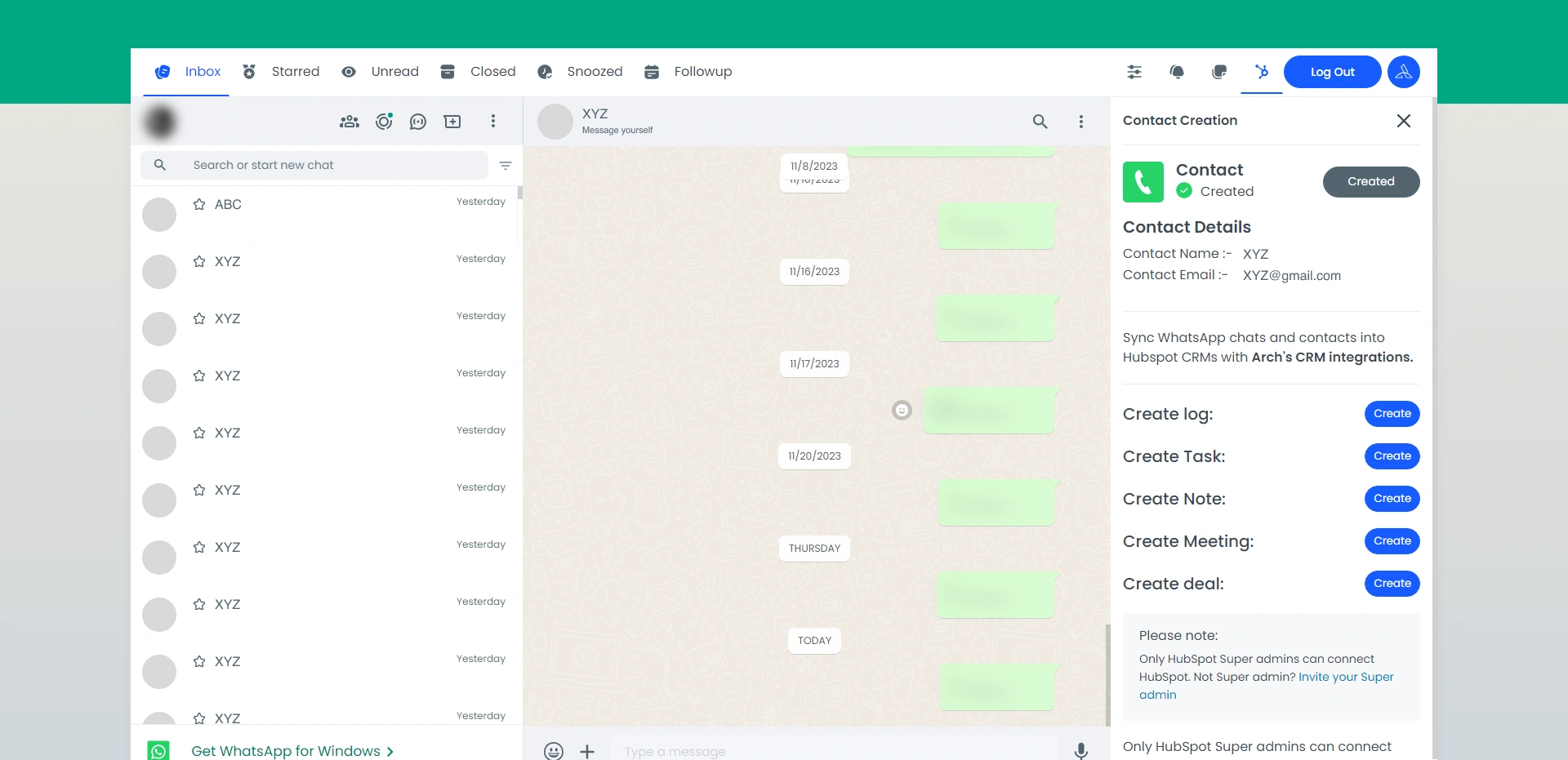Click the HubSpot integration icon
This screenshot has width=1568, height=760.
pyautogui.click(x=1262, y=72)
